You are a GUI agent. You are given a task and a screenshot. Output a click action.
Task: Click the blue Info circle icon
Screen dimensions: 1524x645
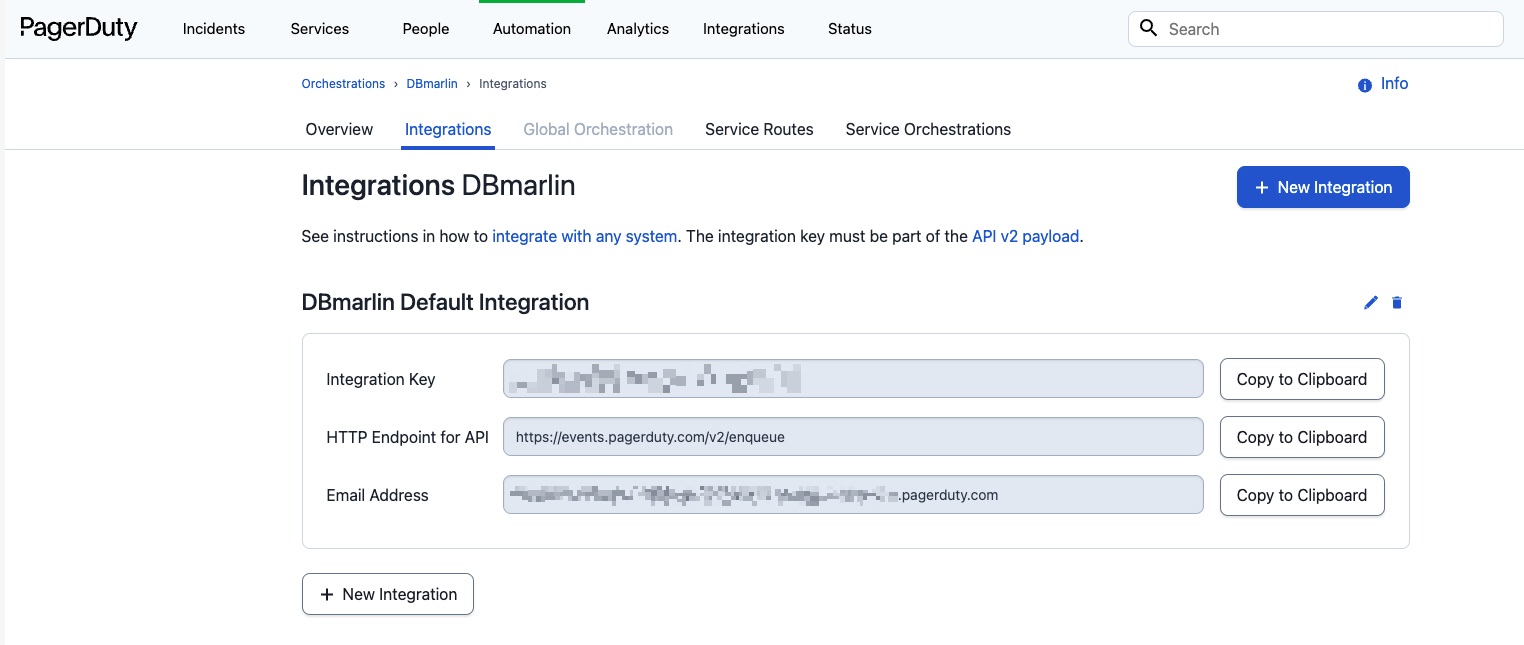tap(1364, 85)
